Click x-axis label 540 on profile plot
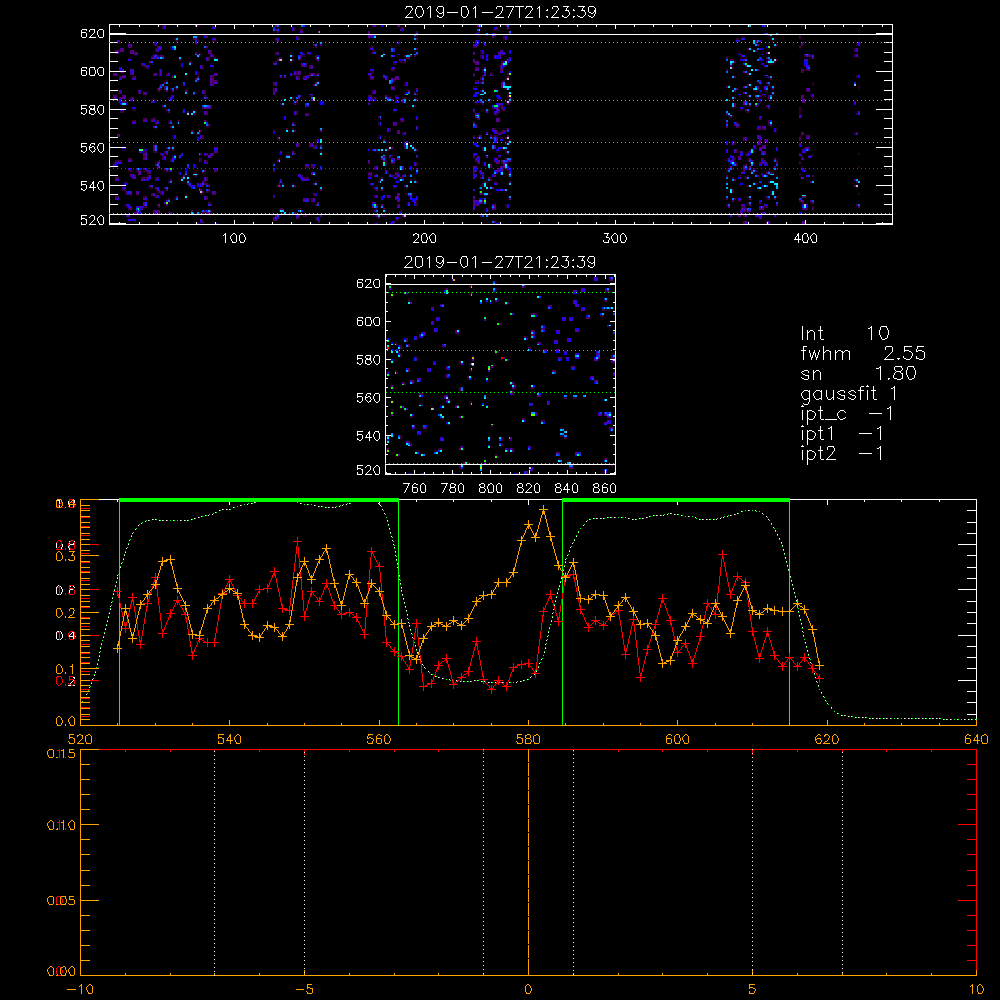This screenshot has height=1000, width=1000. (230, 740)
